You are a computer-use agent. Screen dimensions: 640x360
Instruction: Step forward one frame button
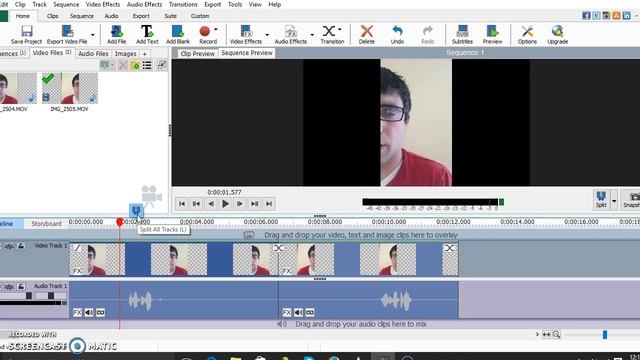tap(240, 204)
